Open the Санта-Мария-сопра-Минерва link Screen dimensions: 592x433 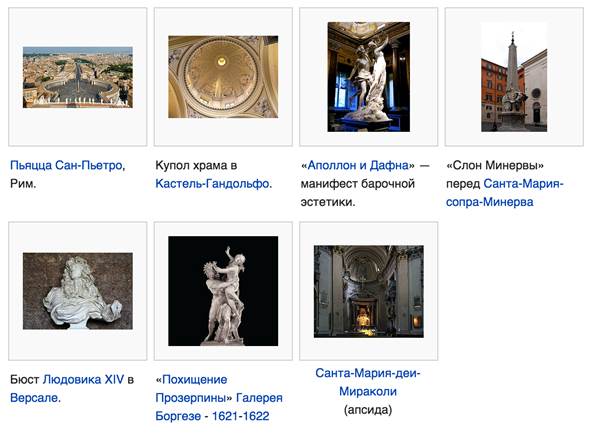click(x=504, y=193)
